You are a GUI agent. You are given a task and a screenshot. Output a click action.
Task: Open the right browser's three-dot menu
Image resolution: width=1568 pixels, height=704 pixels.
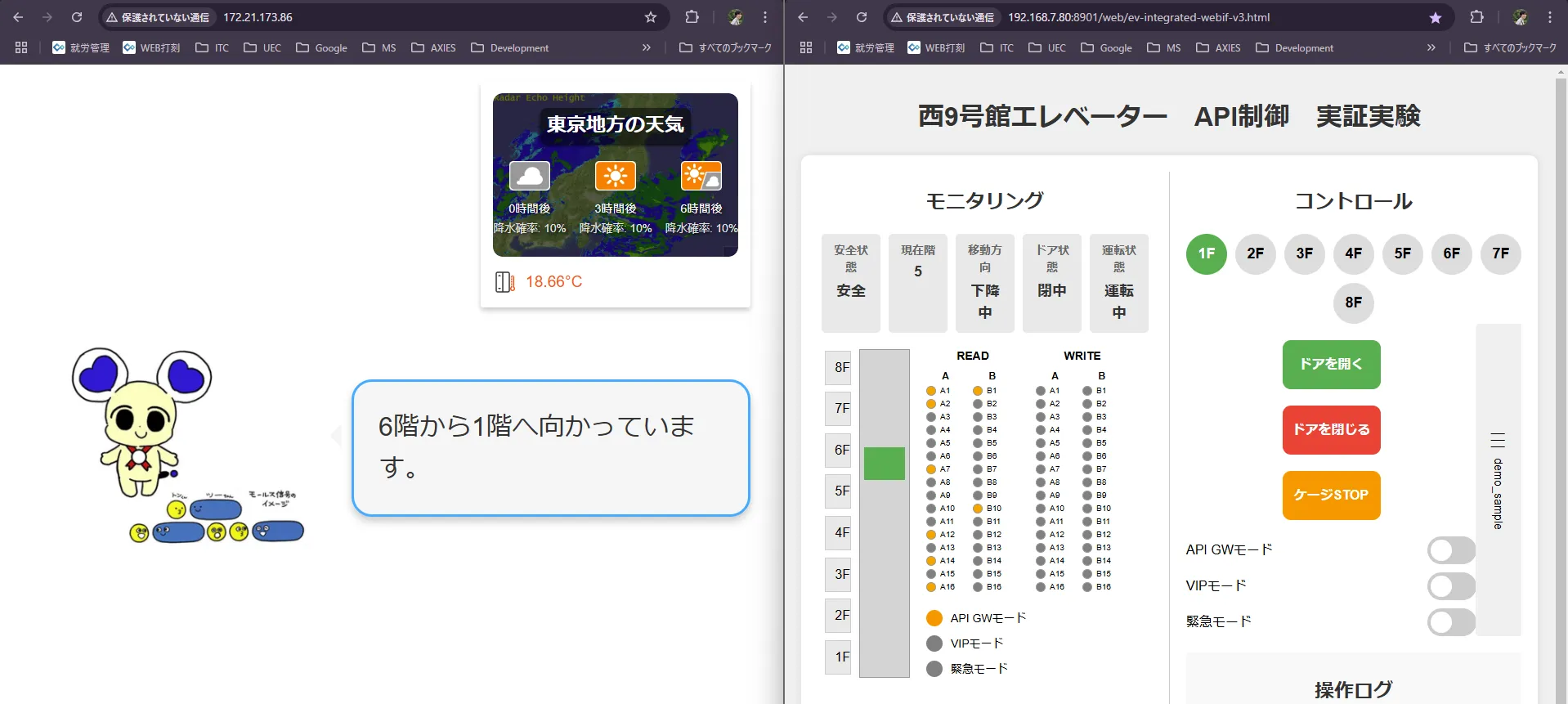1550,17
